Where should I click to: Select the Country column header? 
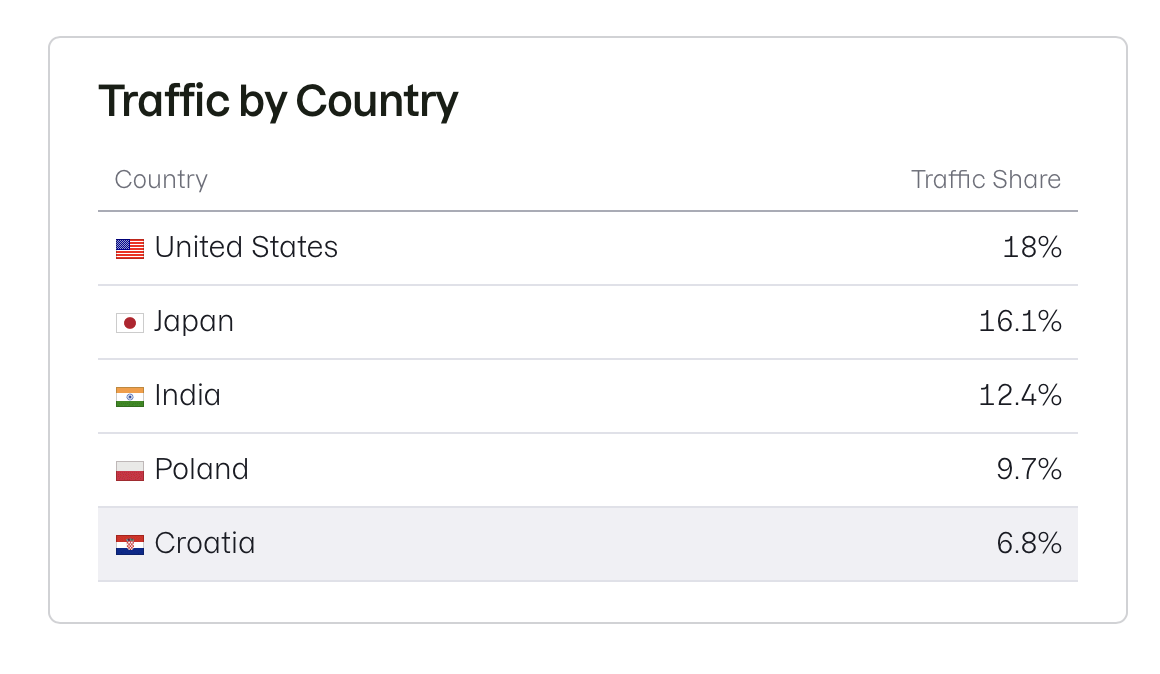(161, 180)
